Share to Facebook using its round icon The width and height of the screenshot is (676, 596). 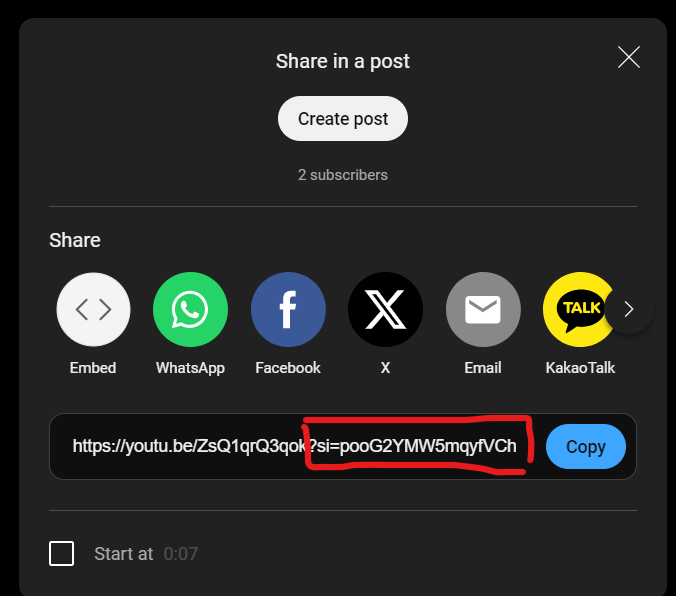288,309
